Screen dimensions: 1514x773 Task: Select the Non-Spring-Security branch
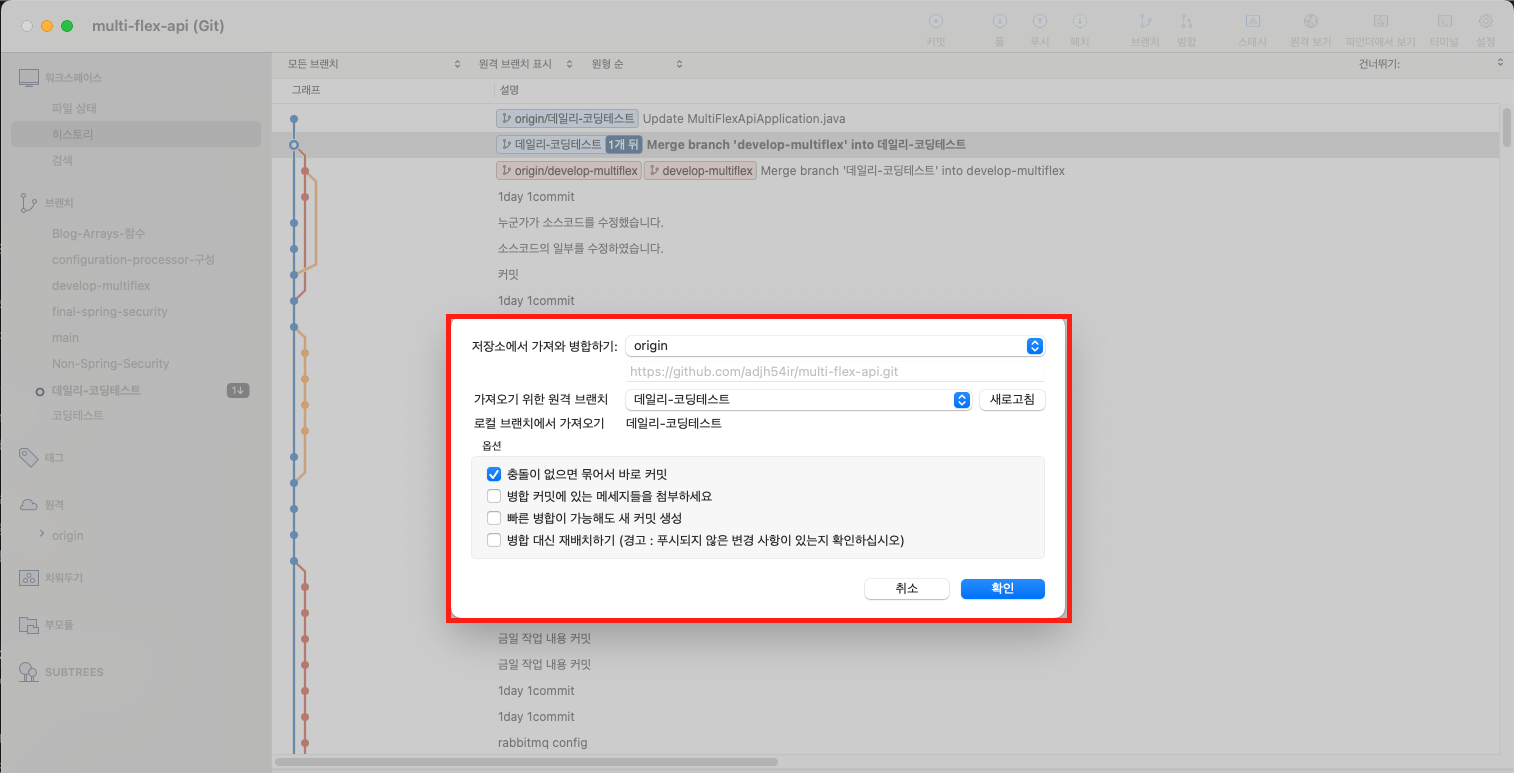click(111, 364)
